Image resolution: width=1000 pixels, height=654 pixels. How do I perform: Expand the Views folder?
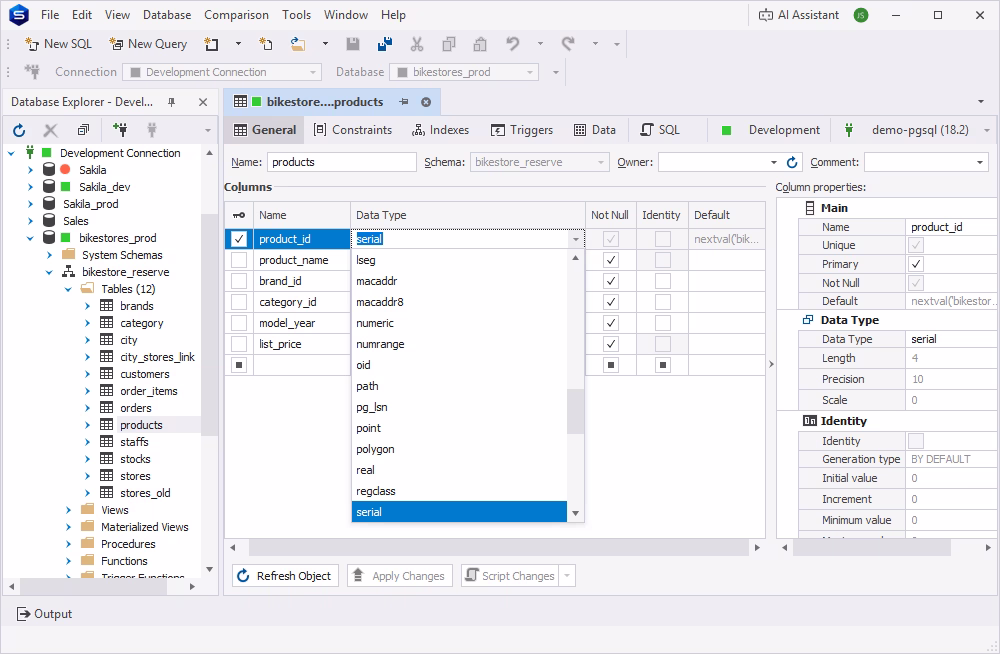(x=68, y=510)
